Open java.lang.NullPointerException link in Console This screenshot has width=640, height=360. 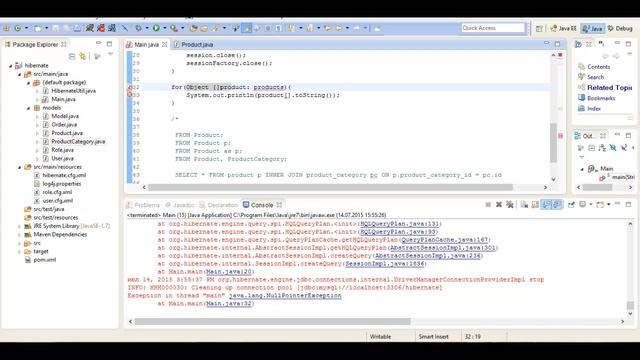[285, 296]
